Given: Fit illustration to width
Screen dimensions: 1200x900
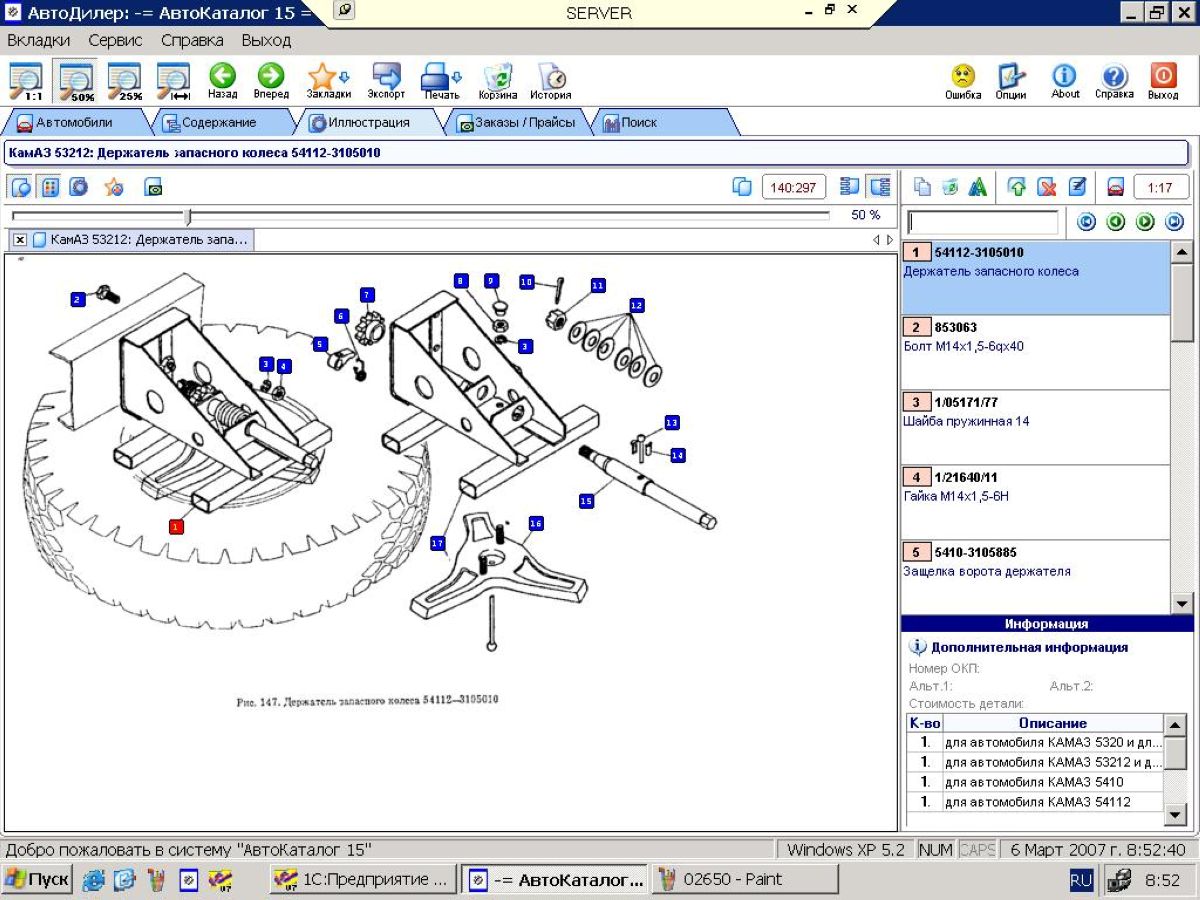Looking at the screenshot, I should coord(174,81).
